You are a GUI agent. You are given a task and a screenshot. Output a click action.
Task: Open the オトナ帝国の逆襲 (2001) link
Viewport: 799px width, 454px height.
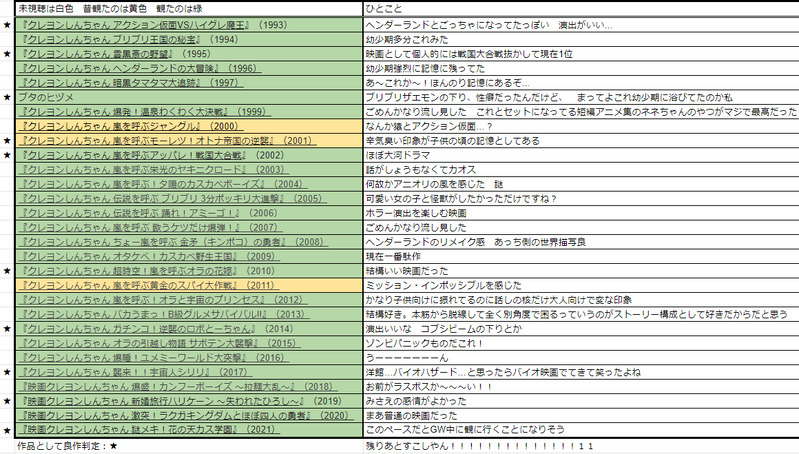pyautogui.click(x=168, y=141)
